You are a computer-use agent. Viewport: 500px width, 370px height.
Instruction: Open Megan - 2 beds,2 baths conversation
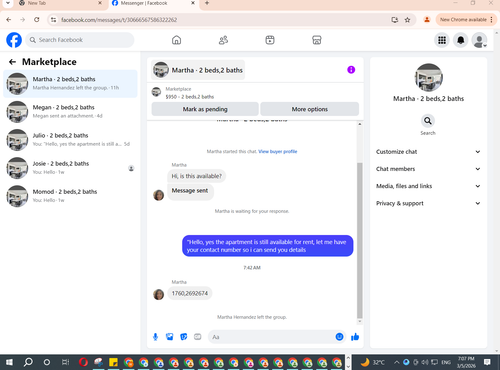pos(70,112)
